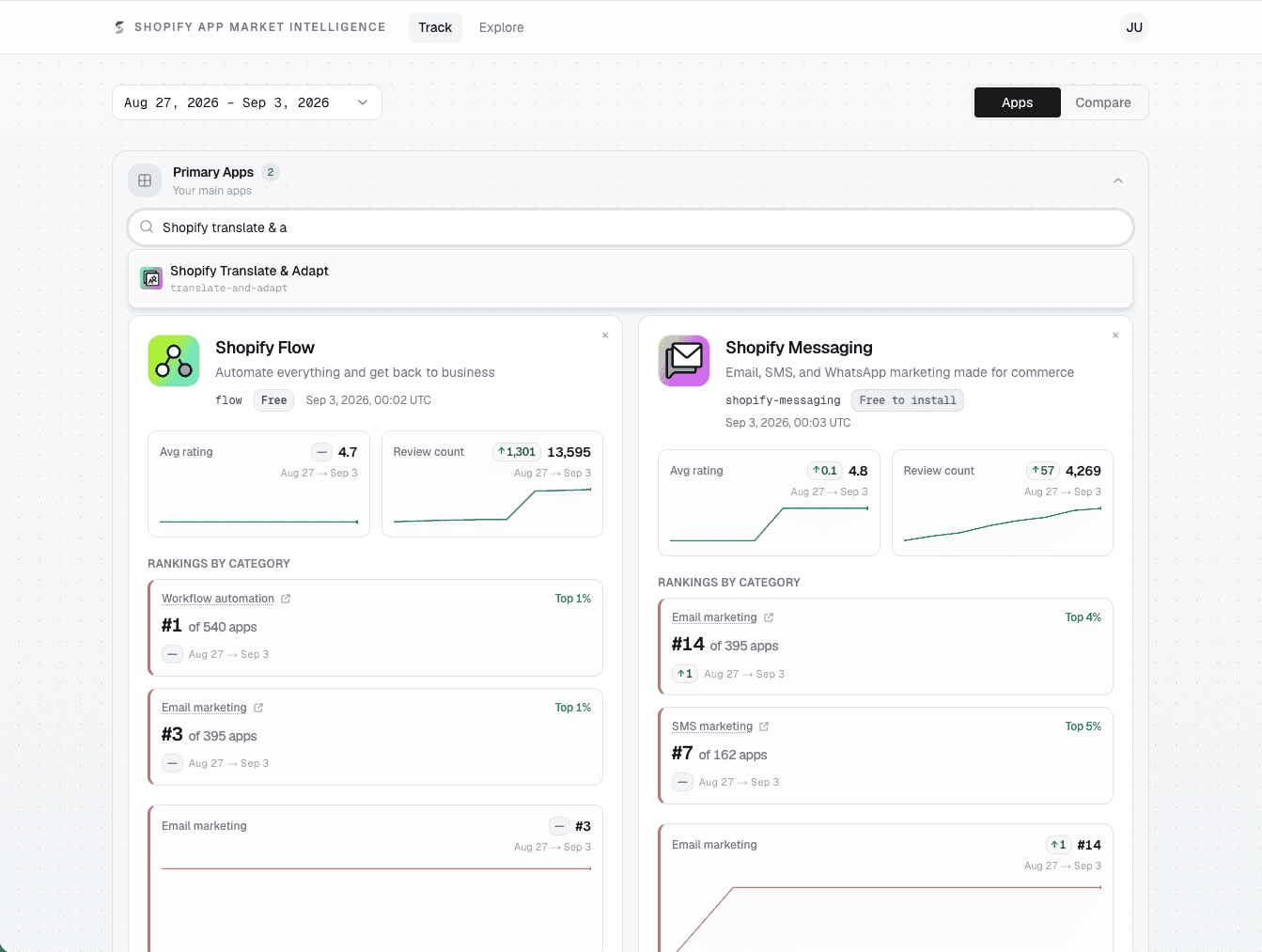The image size is (1262, 952).
Task: Open external link icon beside SMS marketing
Action: tap(764, 726)
